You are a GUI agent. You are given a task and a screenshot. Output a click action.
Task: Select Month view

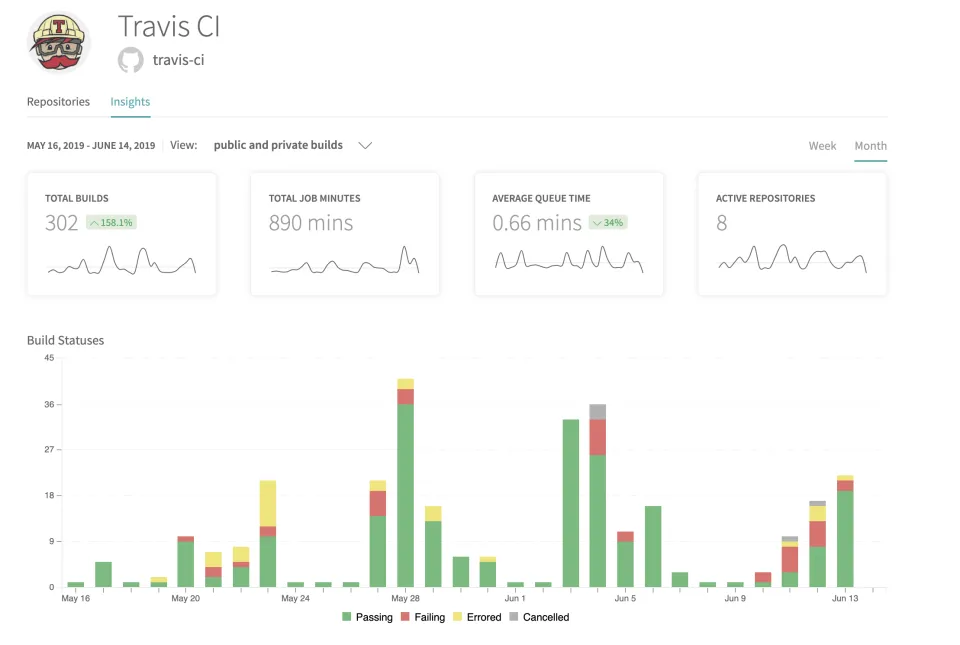871,146
